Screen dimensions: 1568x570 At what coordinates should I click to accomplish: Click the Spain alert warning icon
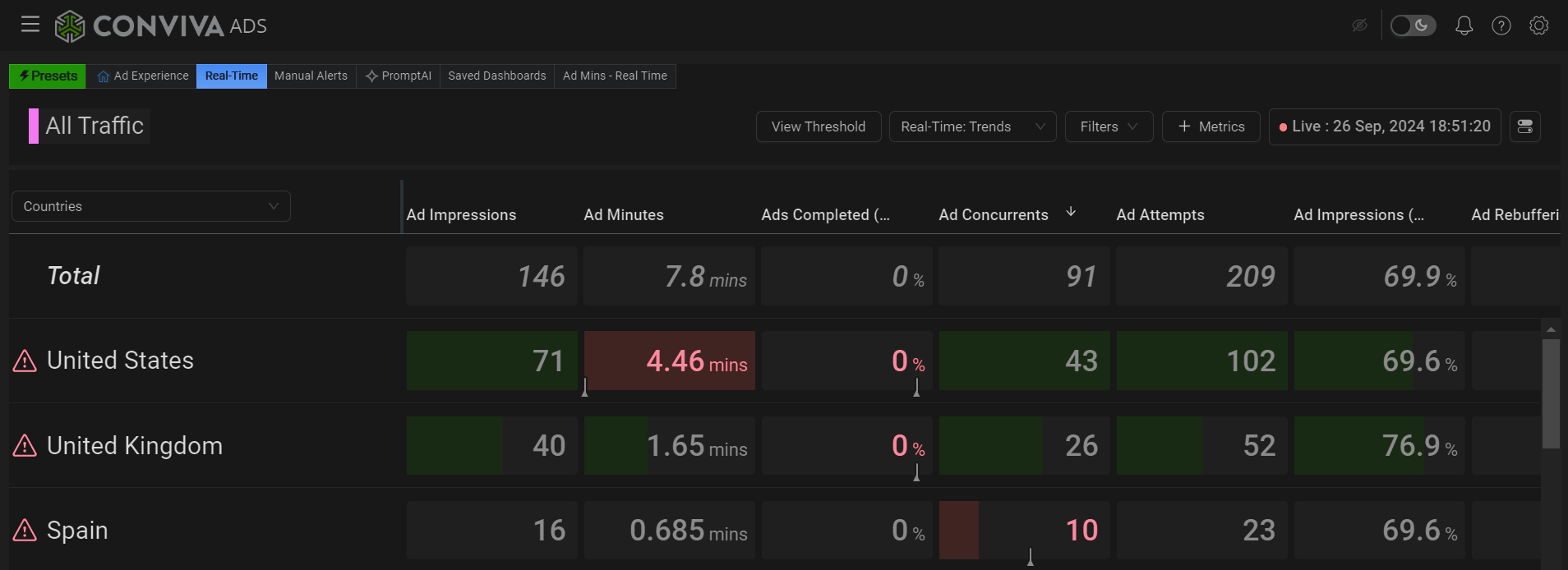click(25, 531)
